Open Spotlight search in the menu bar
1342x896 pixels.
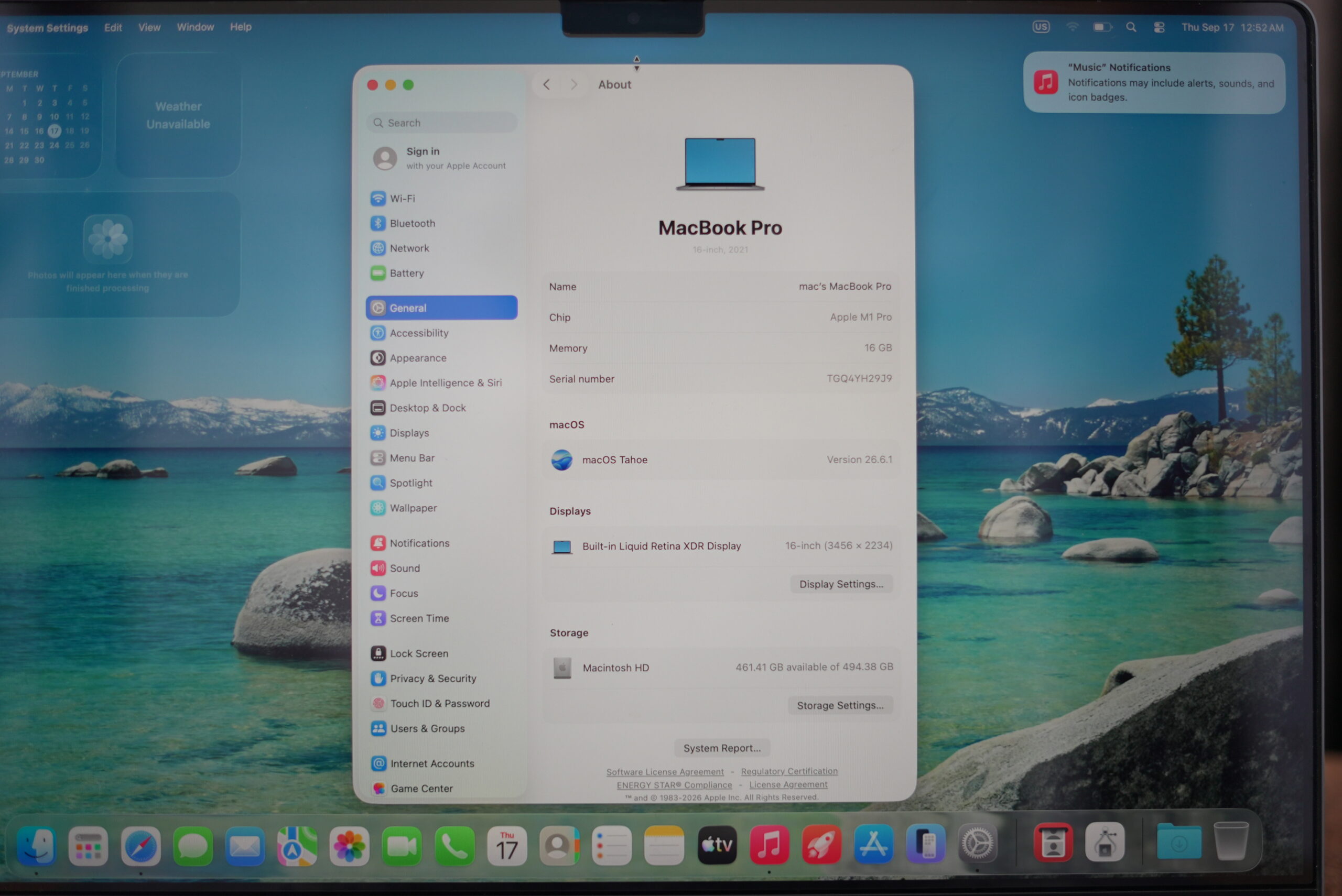coord(1131,27)
